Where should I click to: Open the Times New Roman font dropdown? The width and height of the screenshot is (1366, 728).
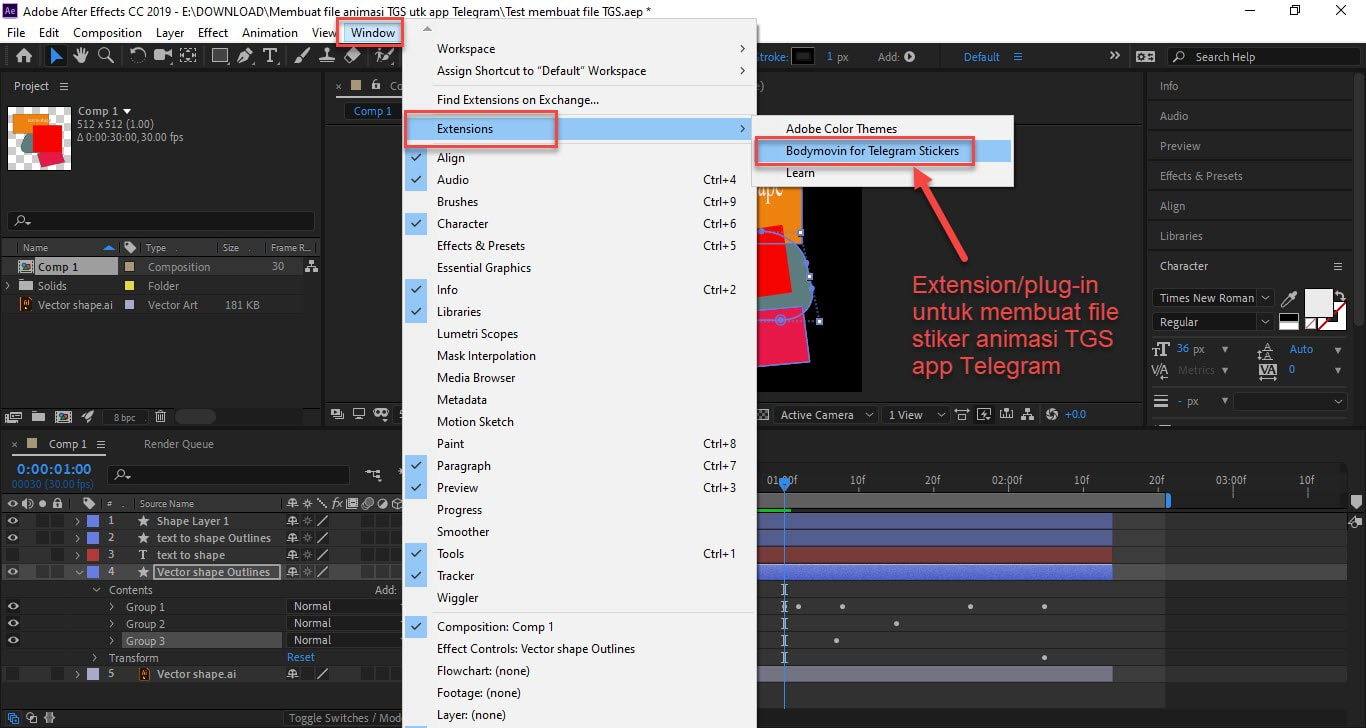coord(1213,298)
